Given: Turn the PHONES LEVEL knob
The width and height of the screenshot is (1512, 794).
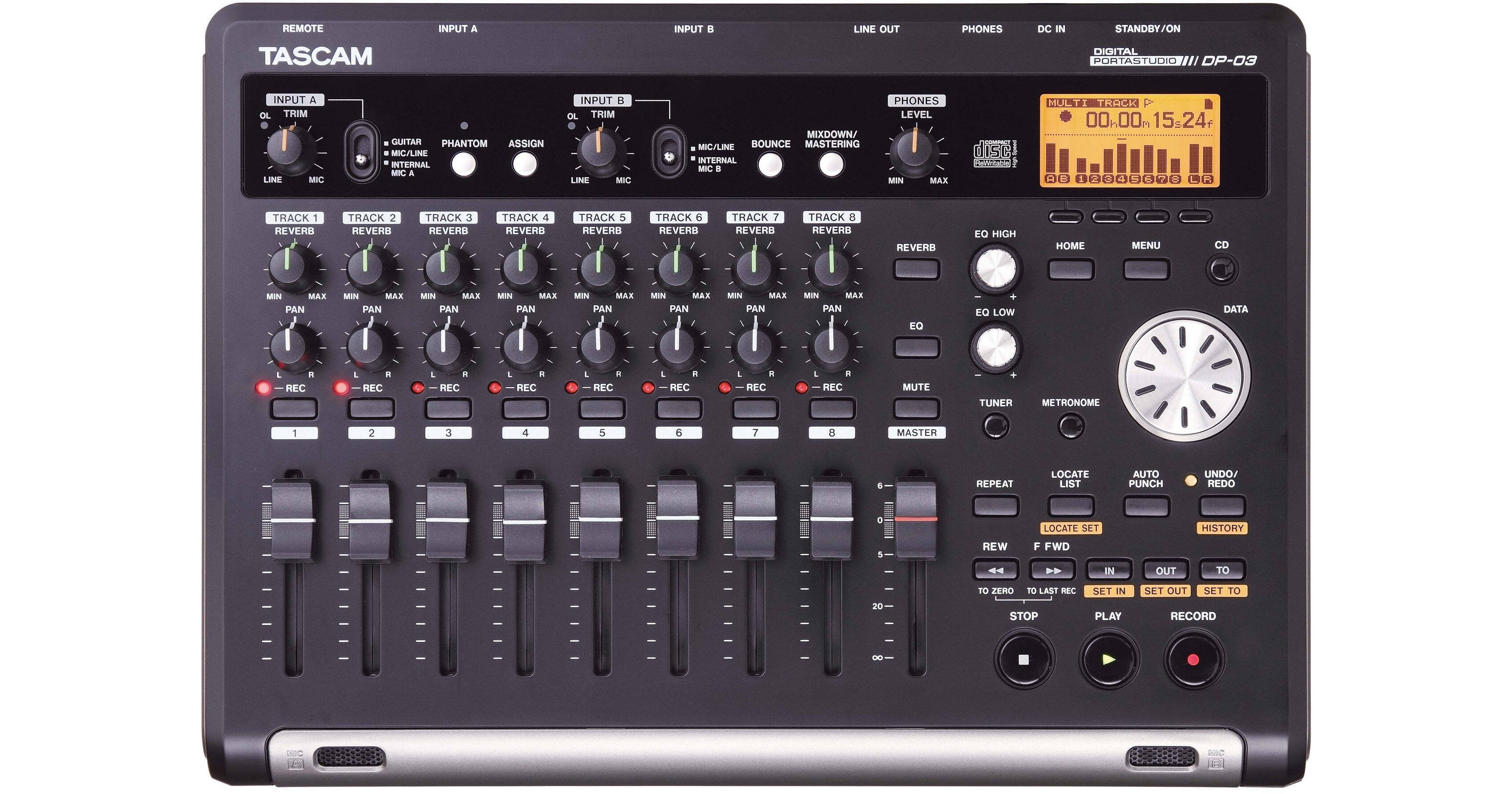Looking at the screenshot, I should (914, 151).
